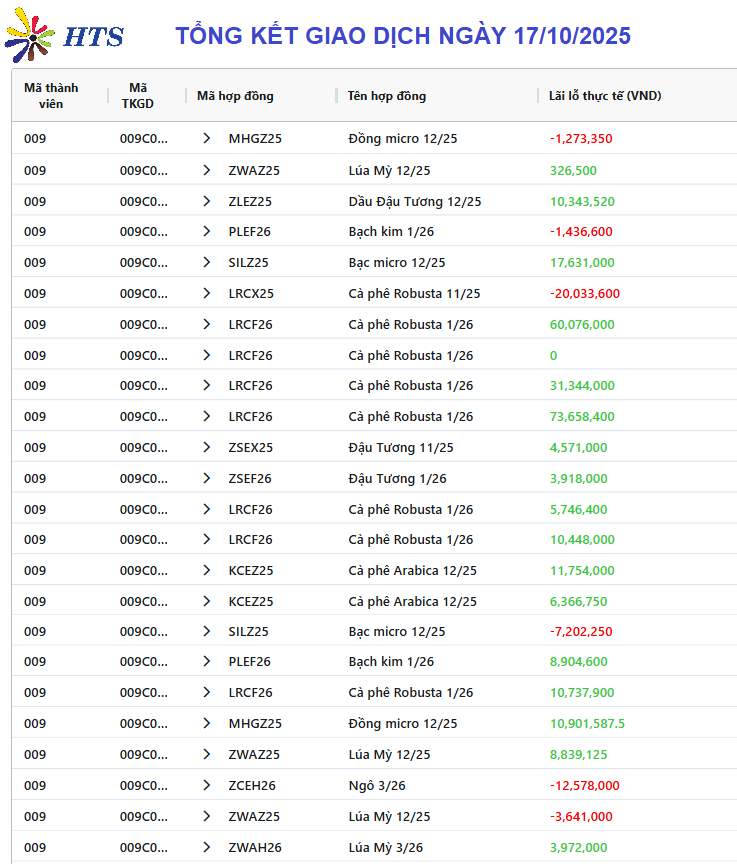Click the Tổng kết giao dịch title

(x=403, y=36)
